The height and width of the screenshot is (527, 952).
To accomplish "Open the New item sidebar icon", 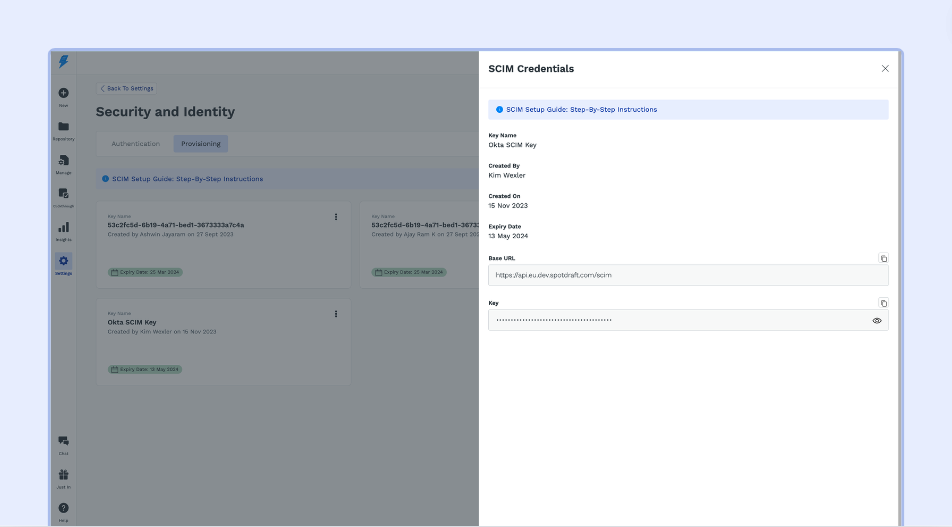I will click(63, 94).
